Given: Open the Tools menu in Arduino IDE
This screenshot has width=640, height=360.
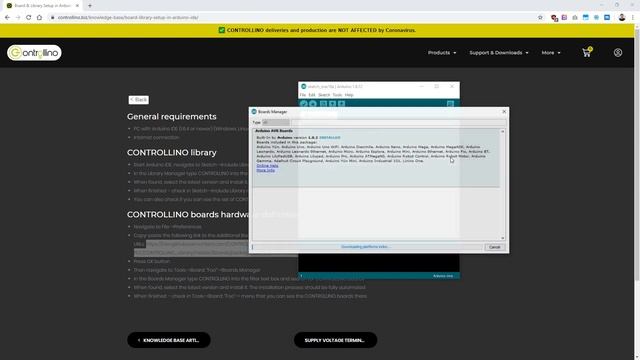Looking at the screenshot, I should [x=337, y=95].
